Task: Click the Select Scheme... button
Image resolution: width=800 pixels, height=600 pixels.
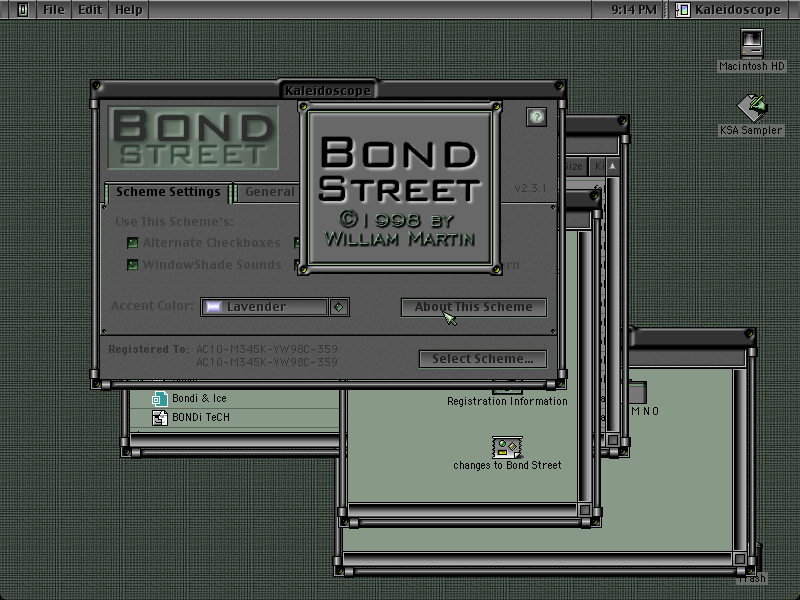Action: tap(483, 359)
